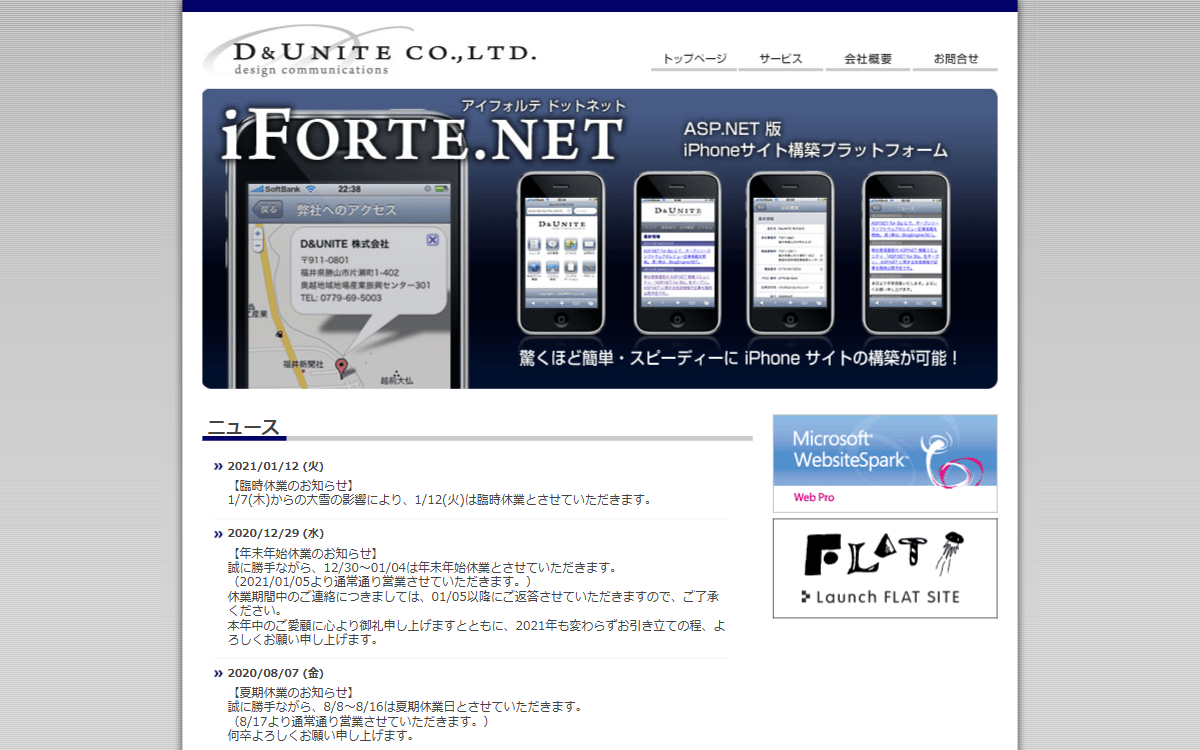Click the arrow bullet beside 2020/12/29

coord(218,534)
